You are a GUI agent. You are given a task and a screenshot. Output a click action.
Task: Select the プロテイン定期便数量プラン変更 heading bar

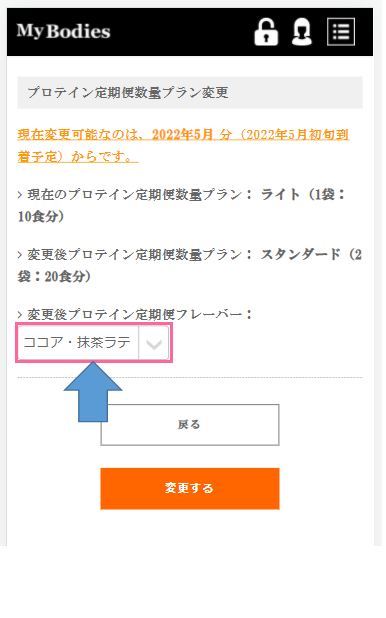pyautogui.click(x=190, y=93)
